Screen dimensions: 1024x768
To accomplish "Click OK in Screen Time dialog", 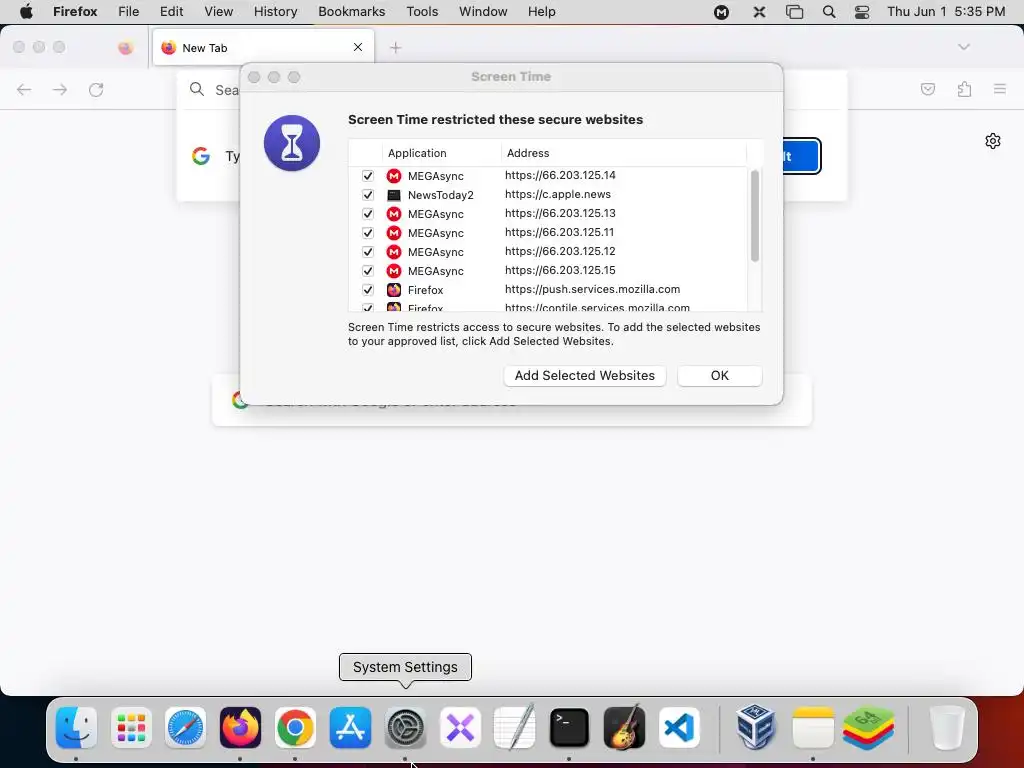I will (x=720, y=376).
